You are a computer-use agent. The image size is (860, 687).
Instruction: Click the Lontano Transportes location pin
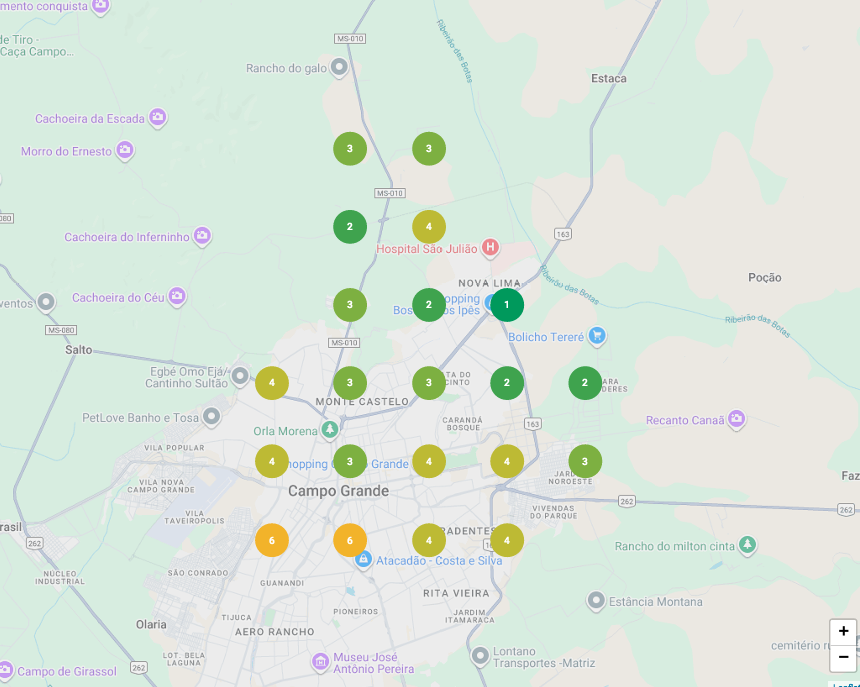(480, 655)
